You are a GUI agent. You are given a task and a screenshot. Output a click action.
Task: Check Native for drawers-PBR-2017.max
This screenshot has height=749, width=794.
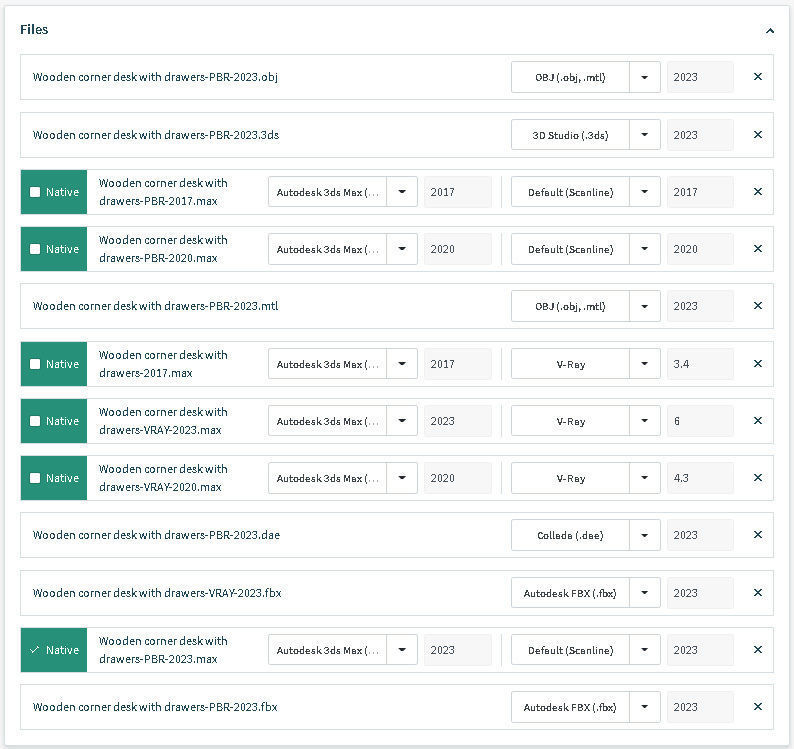35,192
